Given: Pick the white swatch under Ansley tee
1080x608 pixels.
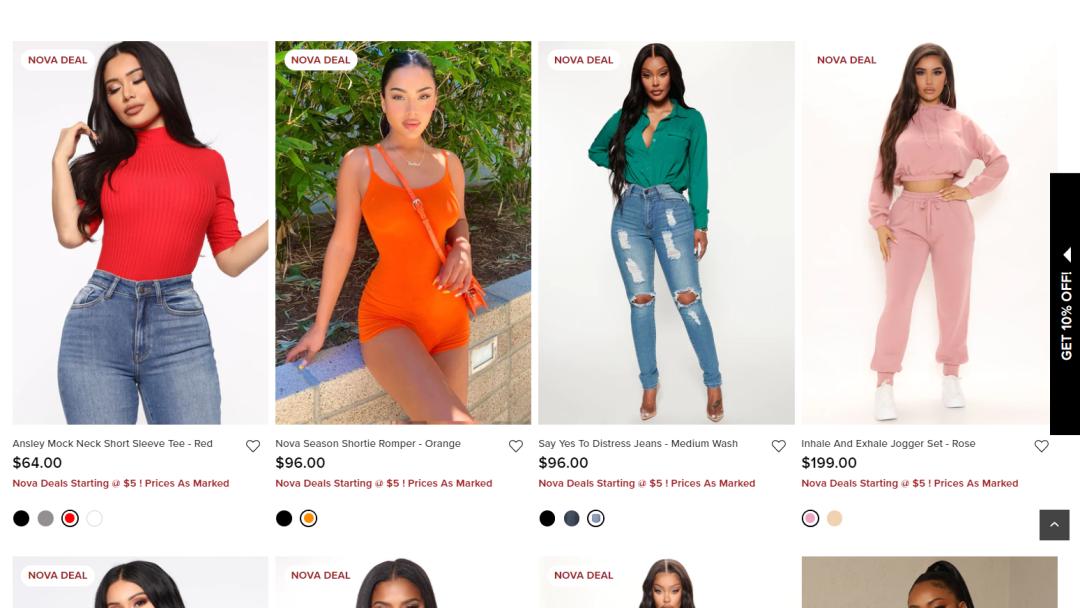Looking at the screenshot, I should pos(94,518).
